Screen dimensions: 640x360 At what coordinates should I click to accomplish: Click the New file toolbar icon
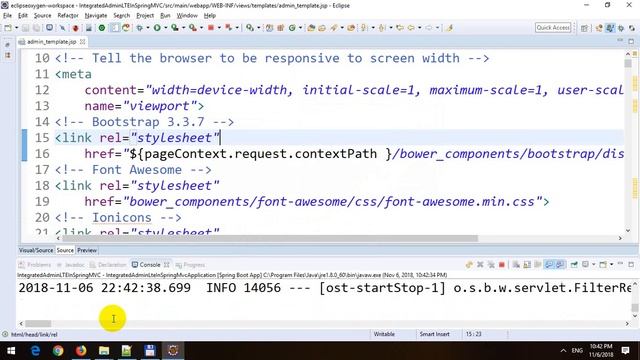[8, 28]
